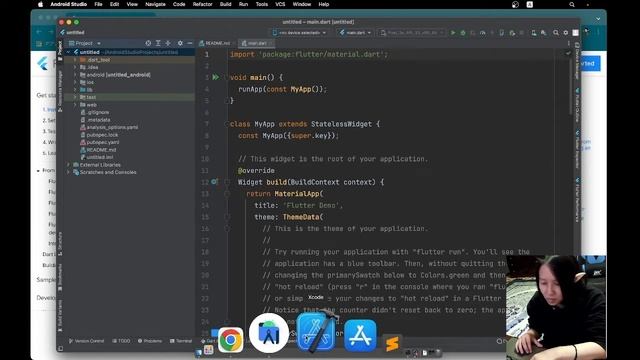Run the app with the green play button

(x=453, y=33)
